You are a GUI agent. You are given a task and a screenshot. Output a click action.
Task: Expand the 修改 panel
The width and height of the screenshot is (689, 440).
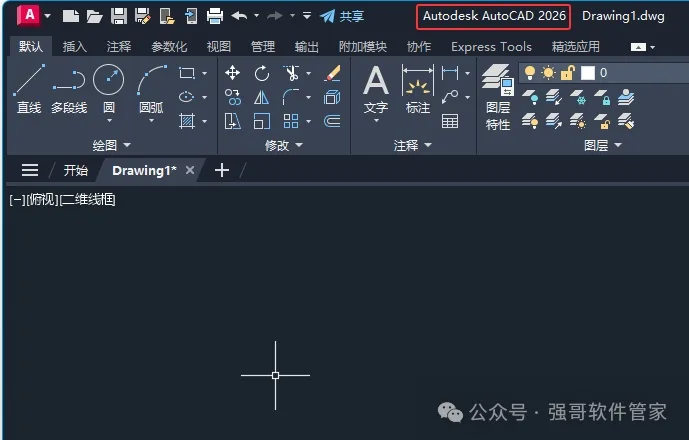coord(284,145)
